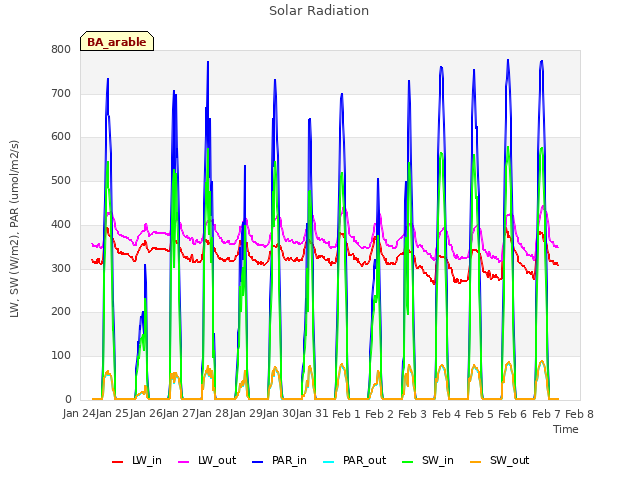Click the Jan 30 x-axis tick label
640x480 pixels.
pos(279,414)
